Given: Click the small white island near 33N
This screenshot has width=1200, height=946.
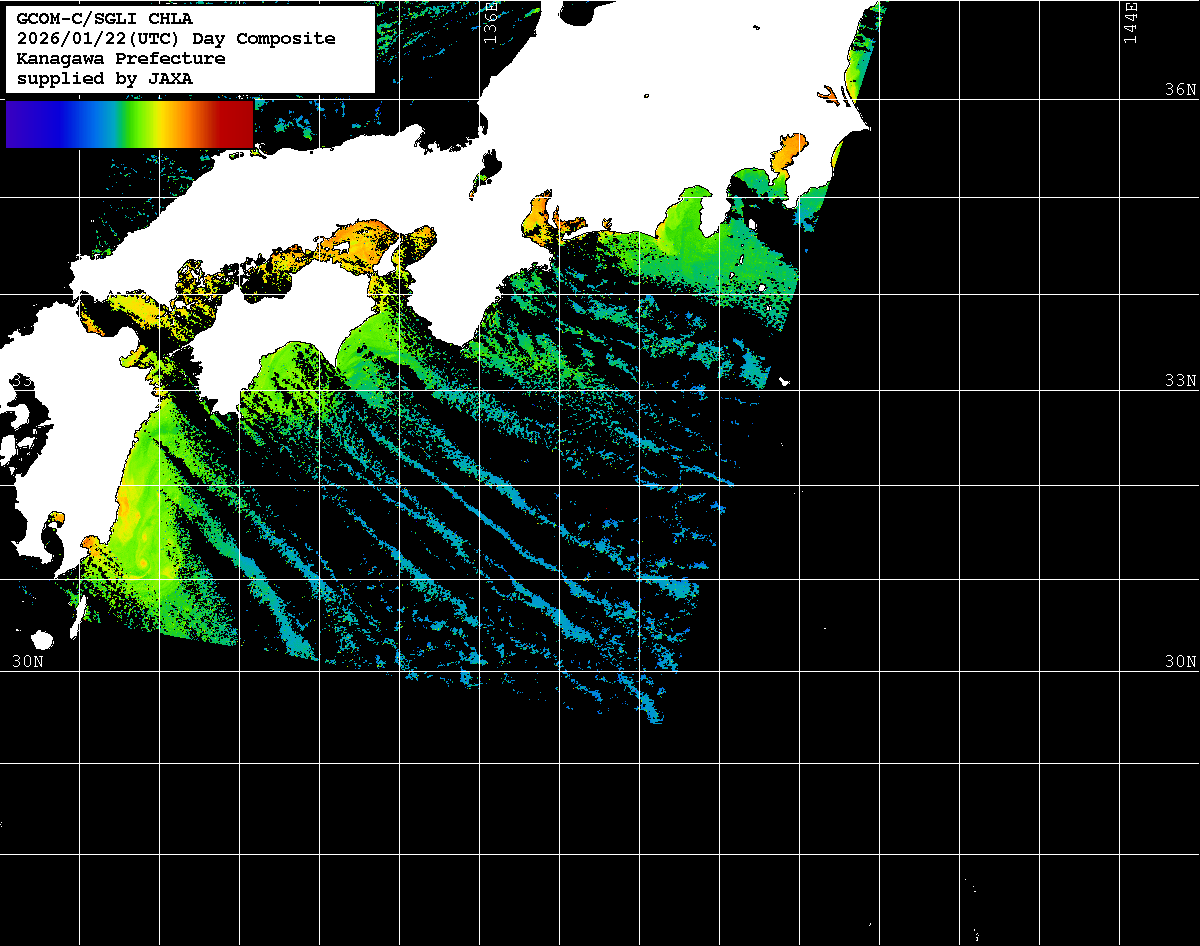Looking at the screenshot, I should pos(784,381).
